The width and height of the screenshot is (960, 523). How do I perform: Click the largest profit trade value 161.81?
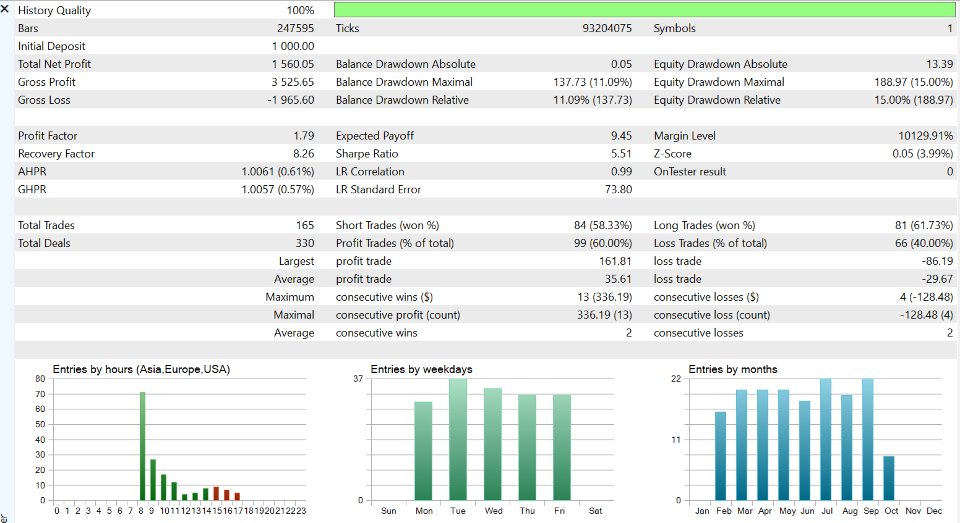pos(615,261)
